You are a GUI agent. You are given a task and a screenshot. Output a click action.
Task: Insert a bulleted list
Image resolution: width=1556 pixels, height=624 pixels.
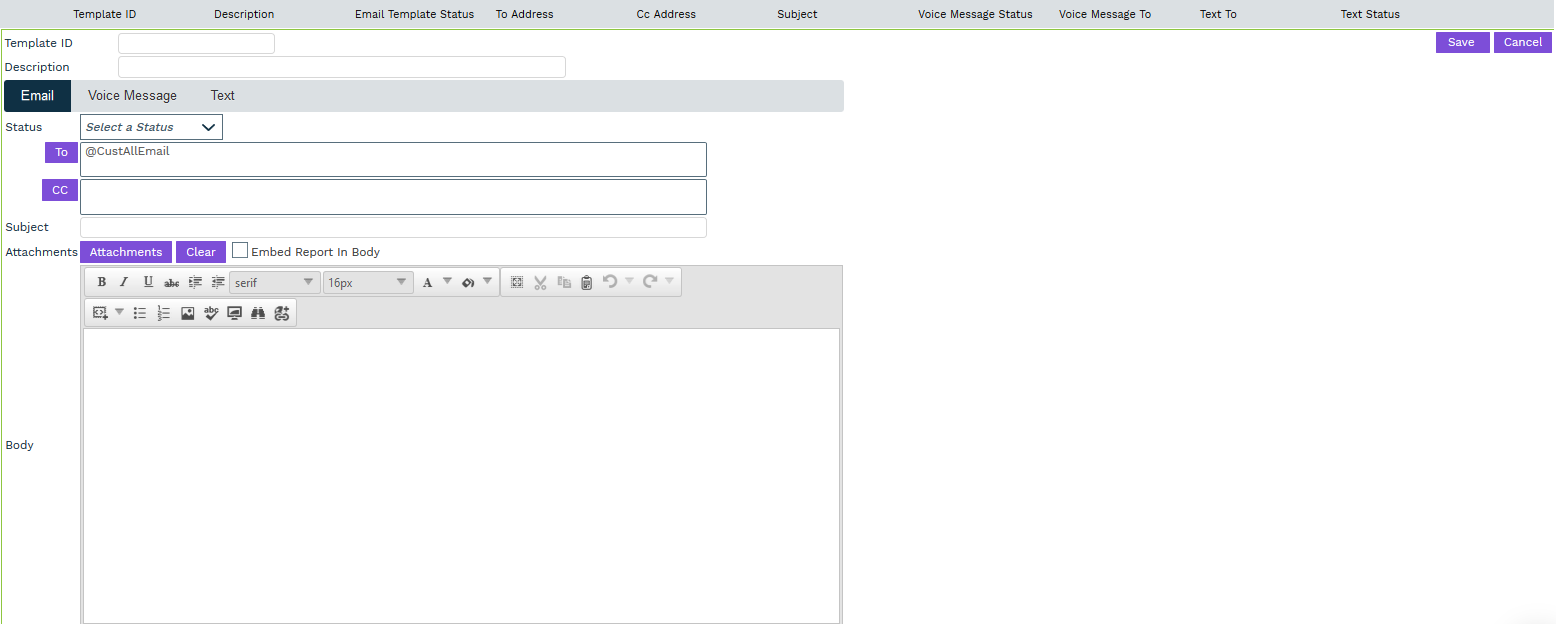coord(140,313)
